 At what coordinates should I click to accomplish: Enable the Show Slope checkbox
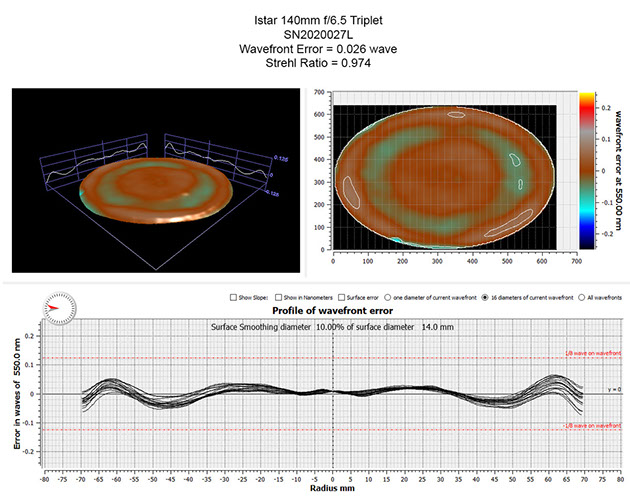(230, 297)
